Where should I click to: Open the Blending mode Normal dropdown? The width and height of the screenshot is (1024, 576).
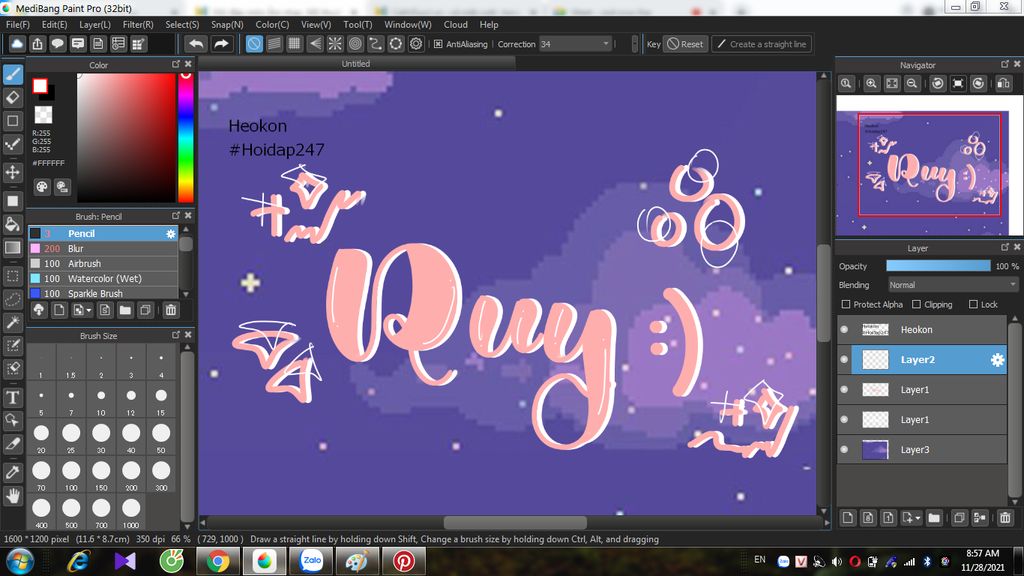pos(953,285)
